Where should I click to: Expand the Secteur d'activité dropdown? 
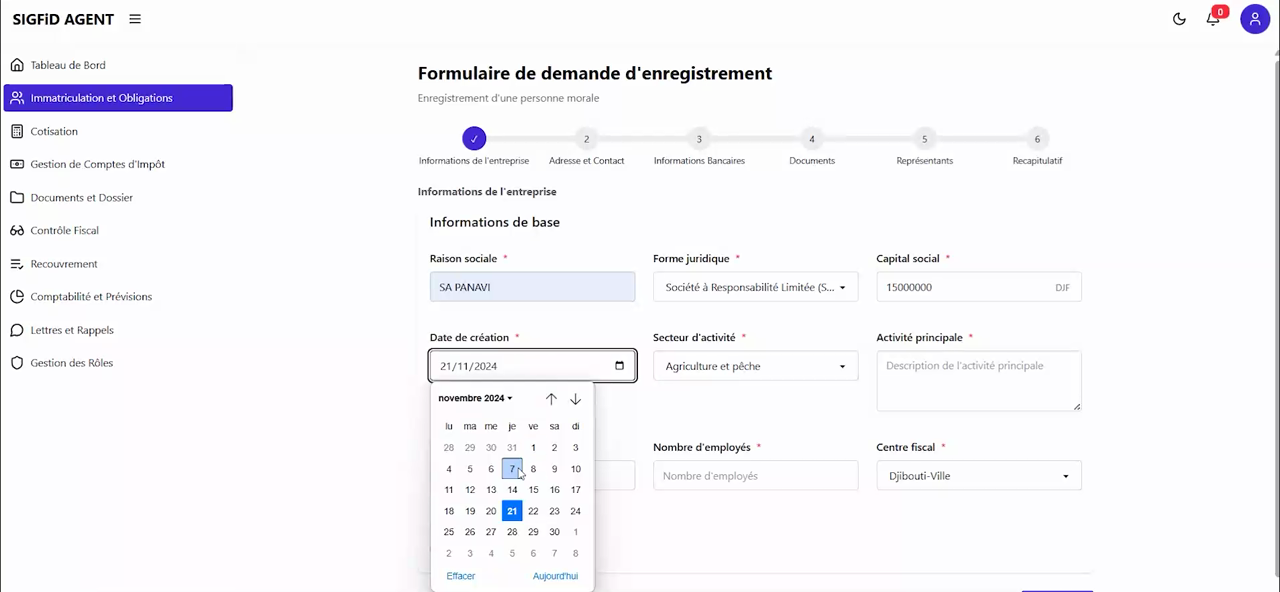pos(755,367)
